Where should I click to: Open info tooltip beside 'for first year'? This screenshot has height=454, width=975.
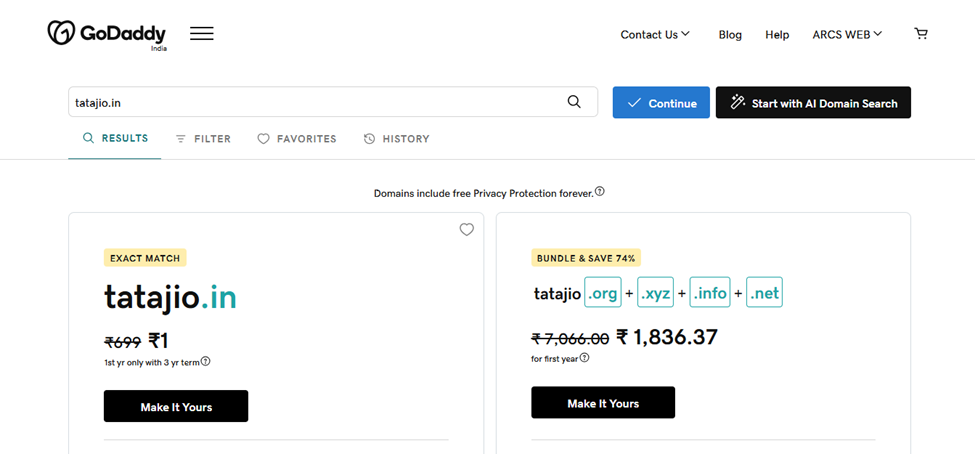pos(585,358)
